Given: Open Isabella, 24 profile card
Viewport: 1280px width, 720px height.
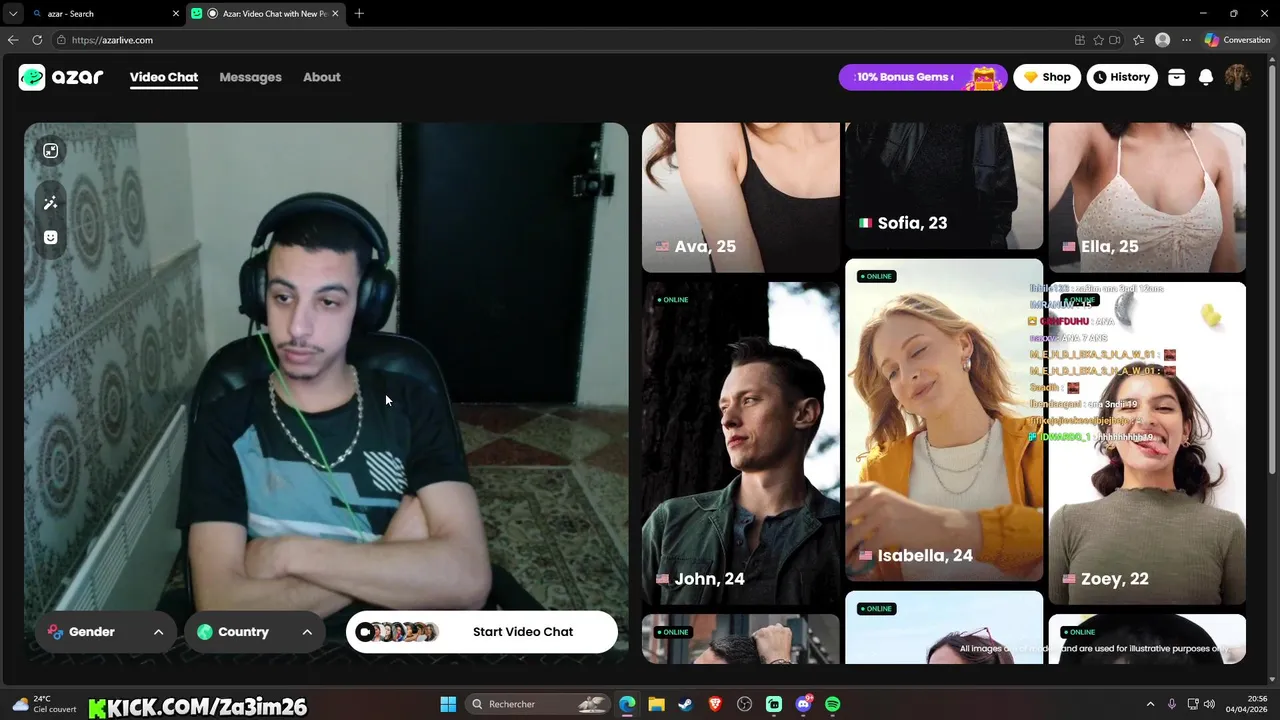Looking at the screenshot, I should (944, 420).
